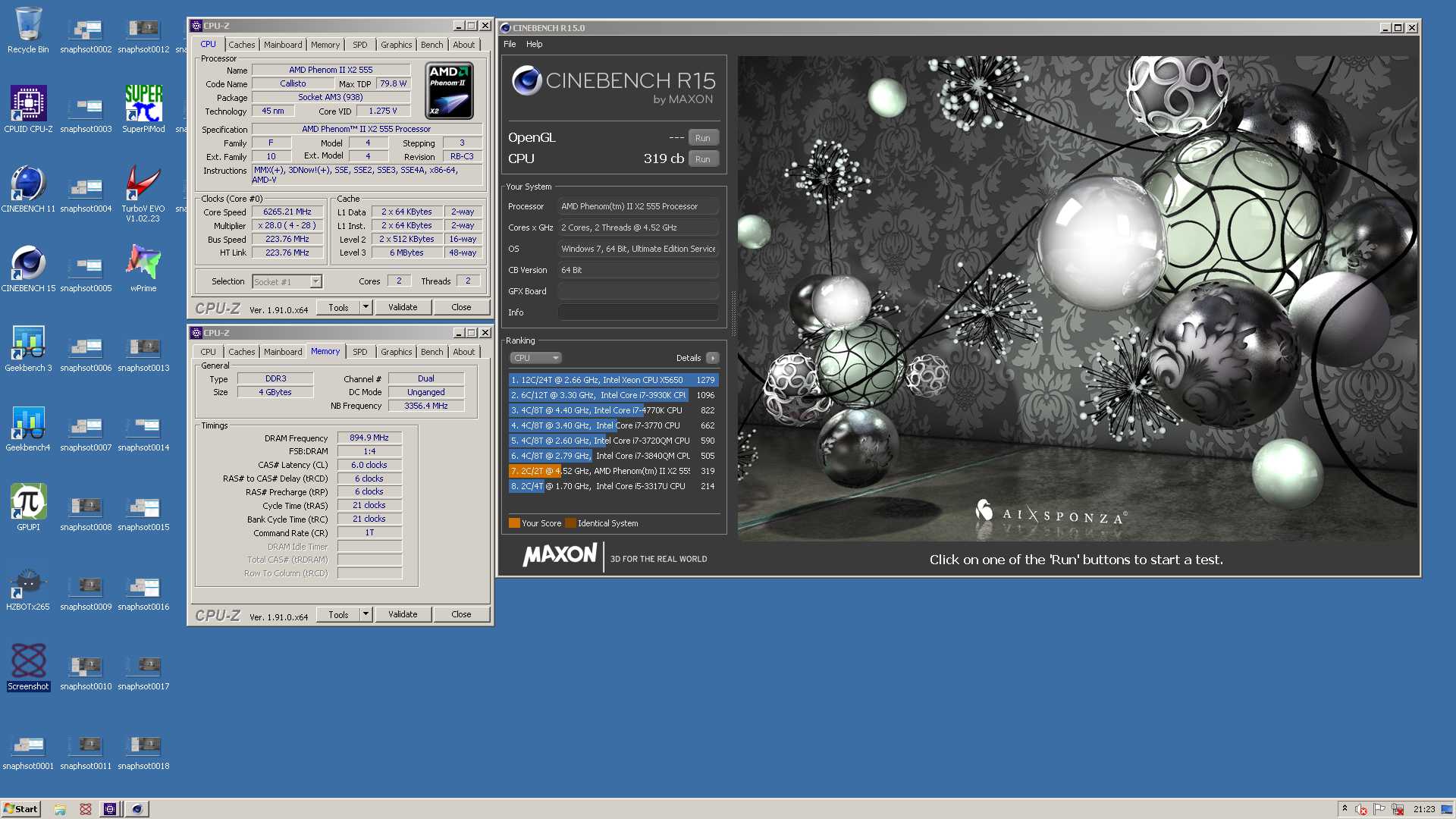Show hidden system tray icons
1456x819 pixels.
[1345, 808]
